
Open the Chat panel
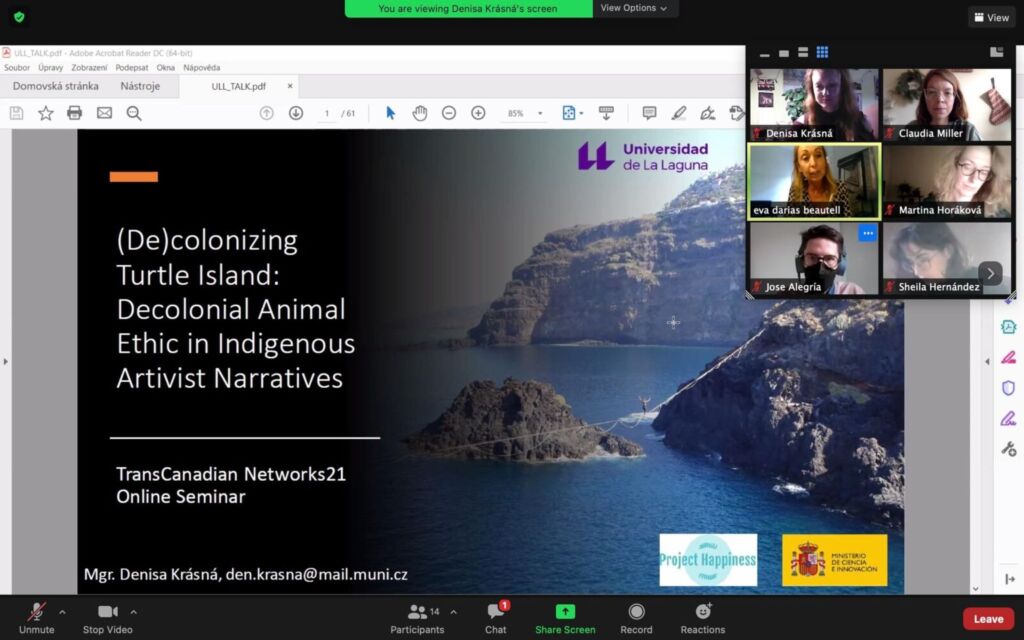(496, 612)
